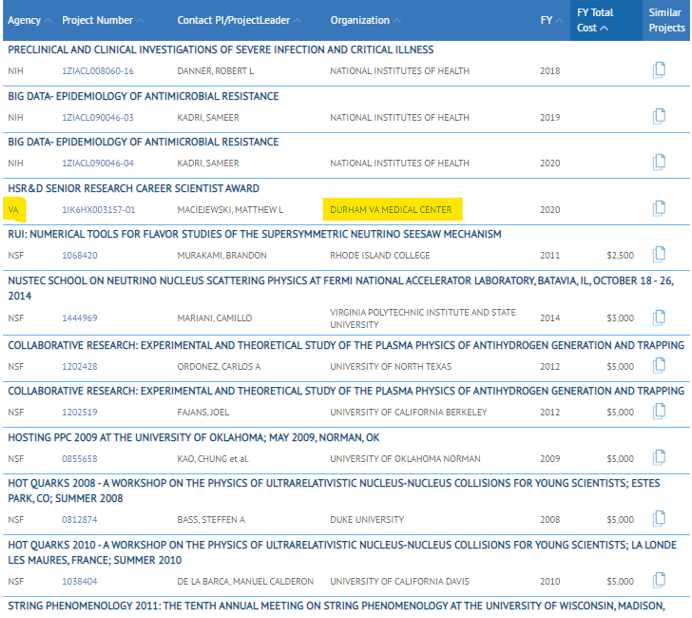Open project number 0812874 link

point(79,520)
